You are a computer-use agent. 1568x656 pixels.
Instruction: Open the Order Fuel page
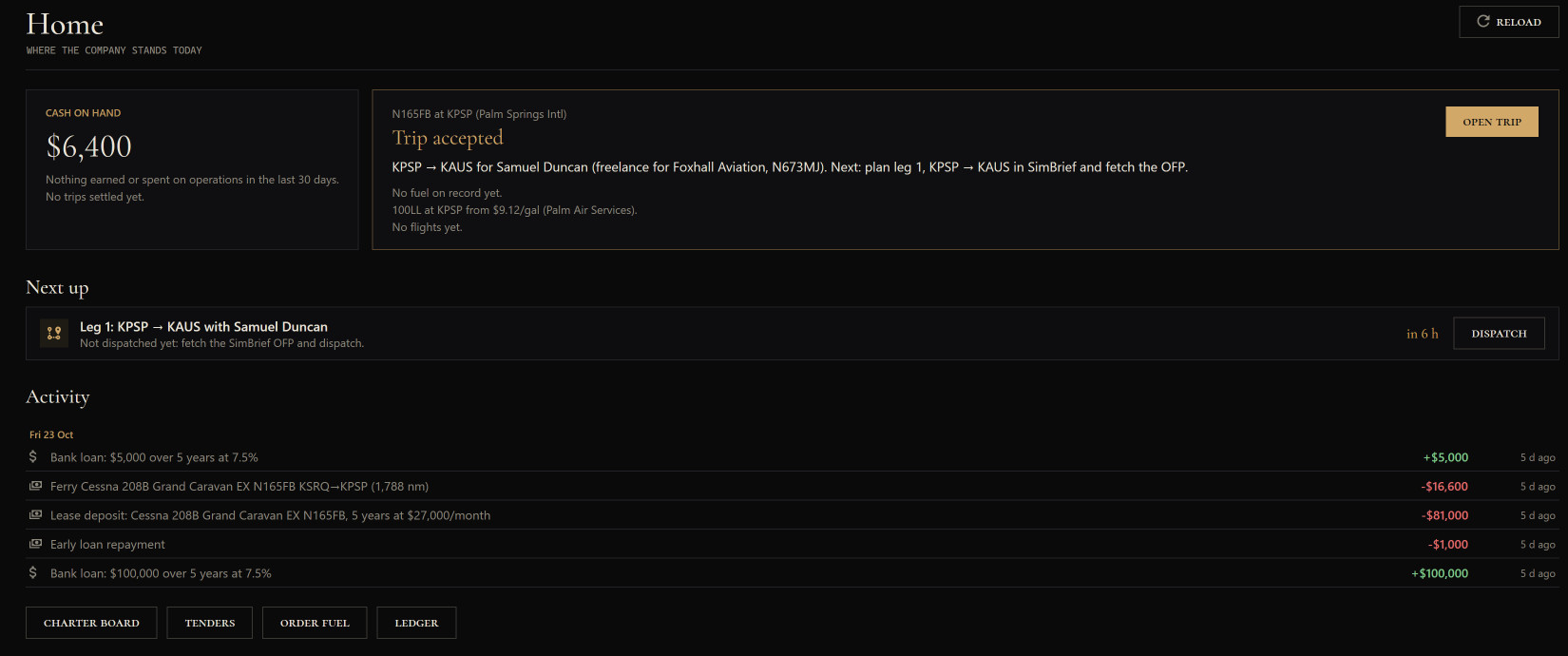[315, 623]
